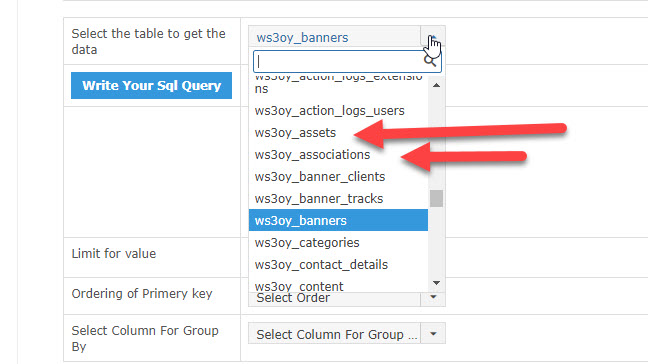Select the ws3oy_assets table option
The width and height of the screenshot is (648, 364).
(x=338, y=133)
